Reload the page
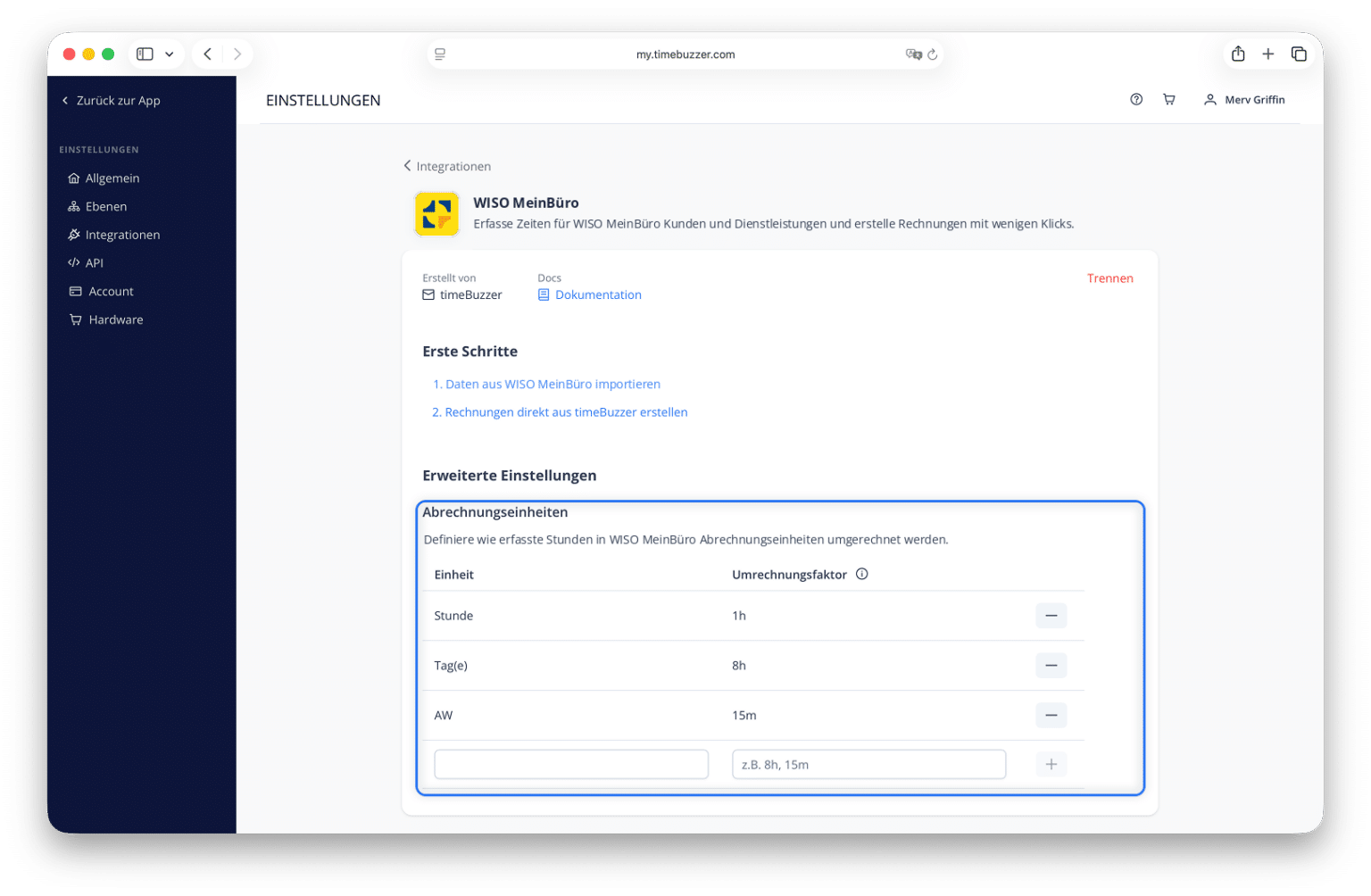The image size is (1371, 896). point(933,54)
